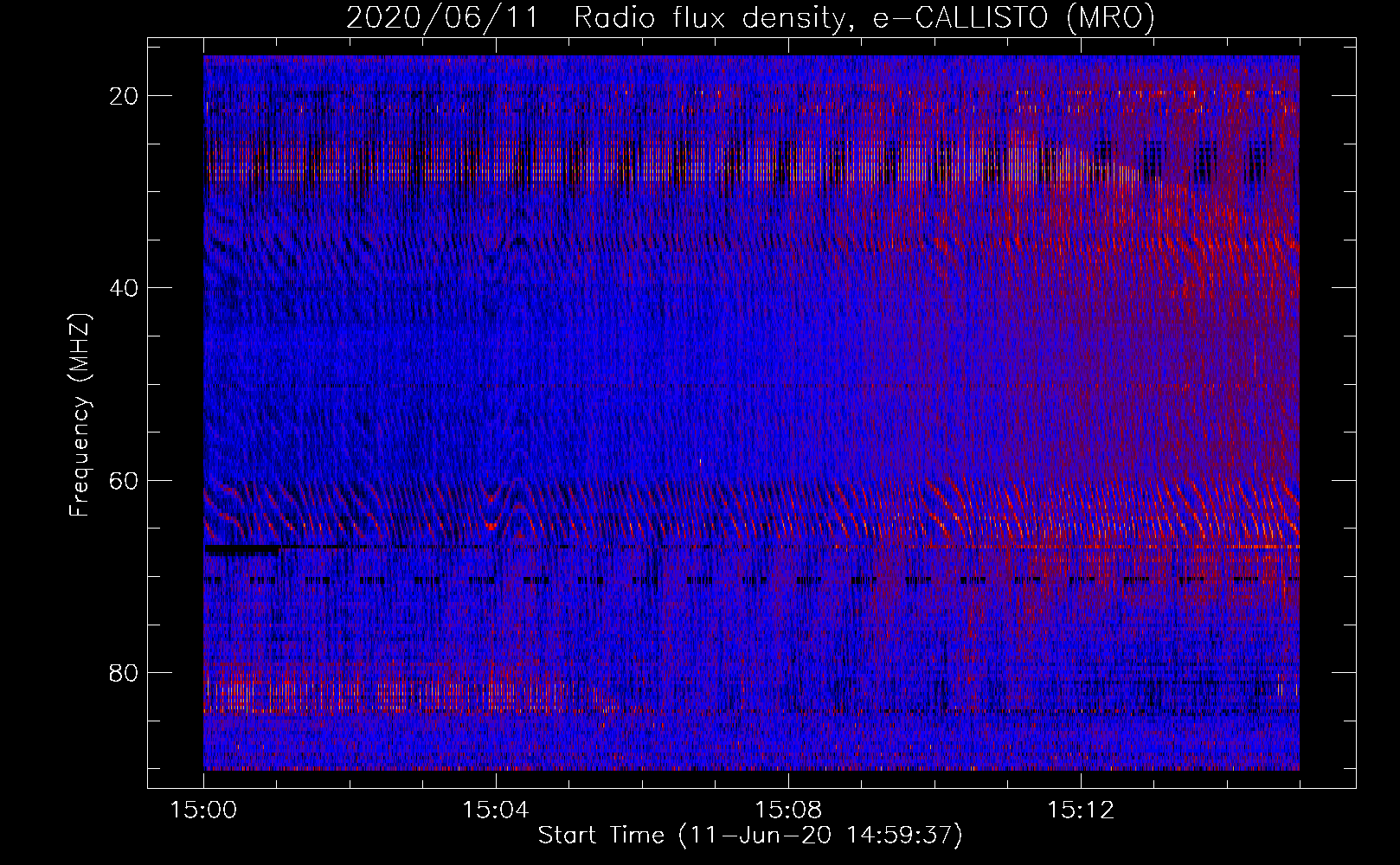Click the plot title 2020/06/11 Radio flux density
The height and width of the screenshot is (865, 1400).
pos(750,18)
